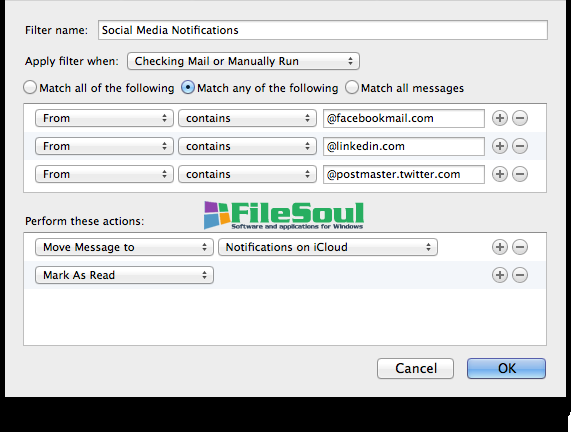Open the Move Message to action dropdown
The height and width of the screenshot is (432, 571).
[124, 247]
